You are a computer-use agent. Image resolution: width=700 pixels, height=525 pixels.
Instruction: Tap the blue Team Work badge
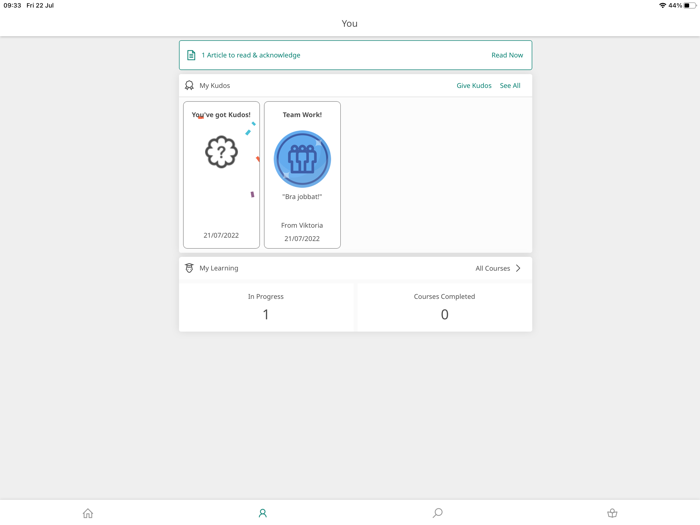(x=302, y=159)
